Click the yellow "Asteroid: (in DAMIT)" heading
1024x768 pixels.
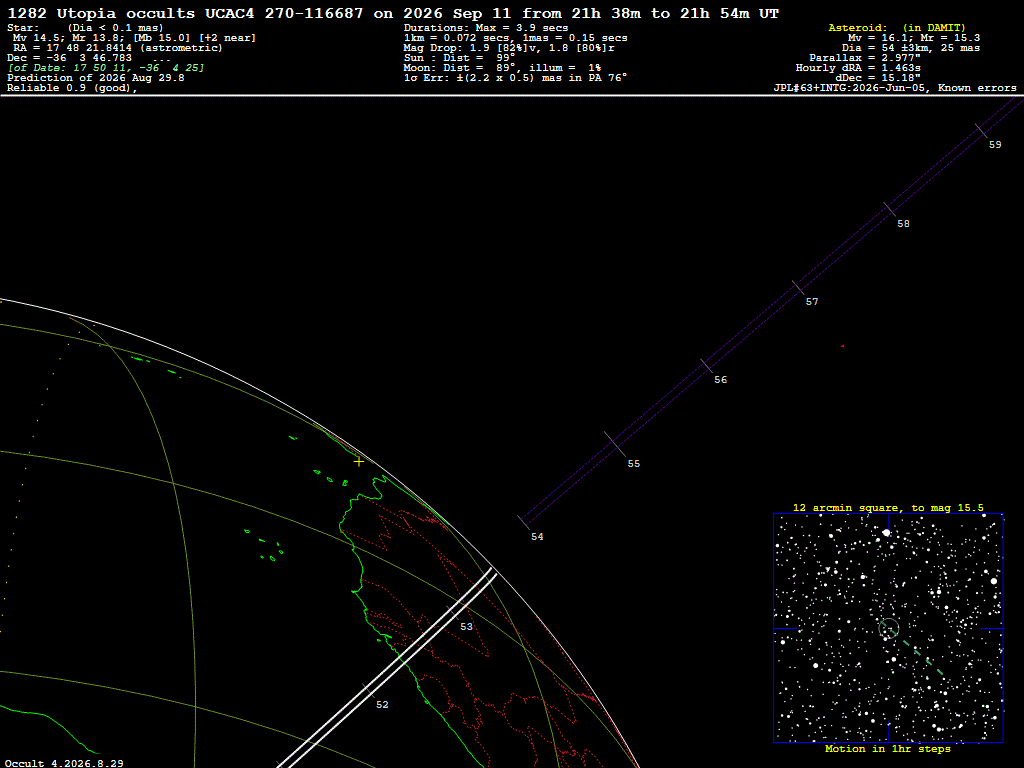point(897,27)
